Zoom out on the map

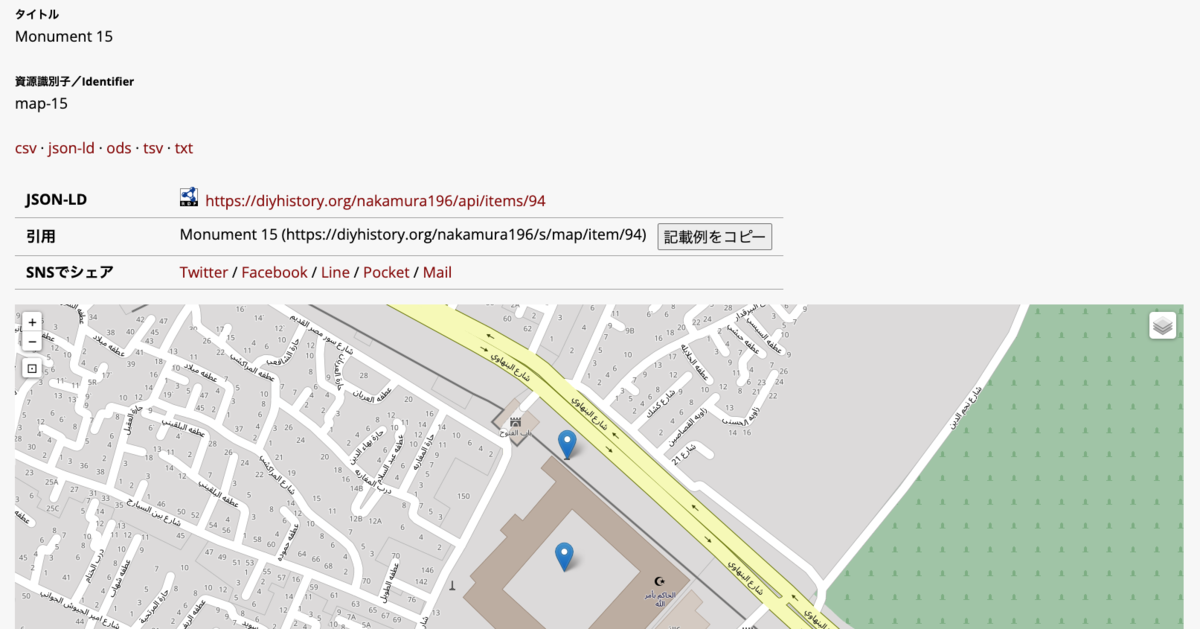click(x=31, y=341)
